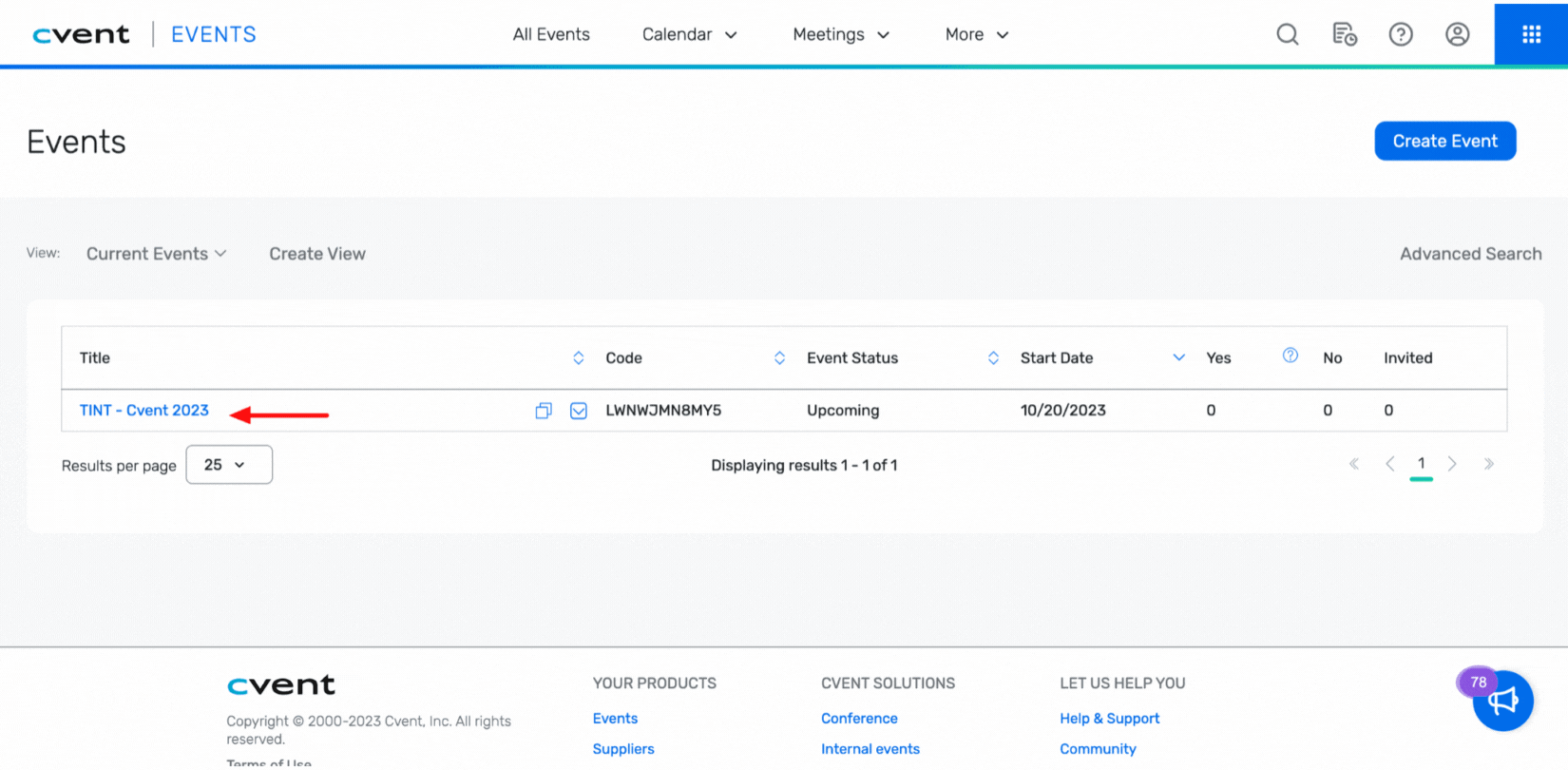Image resolution: width=1568 pixels, height=770 pixels.
Task: Open the user account profile icon
Action: coord(1457,34)
